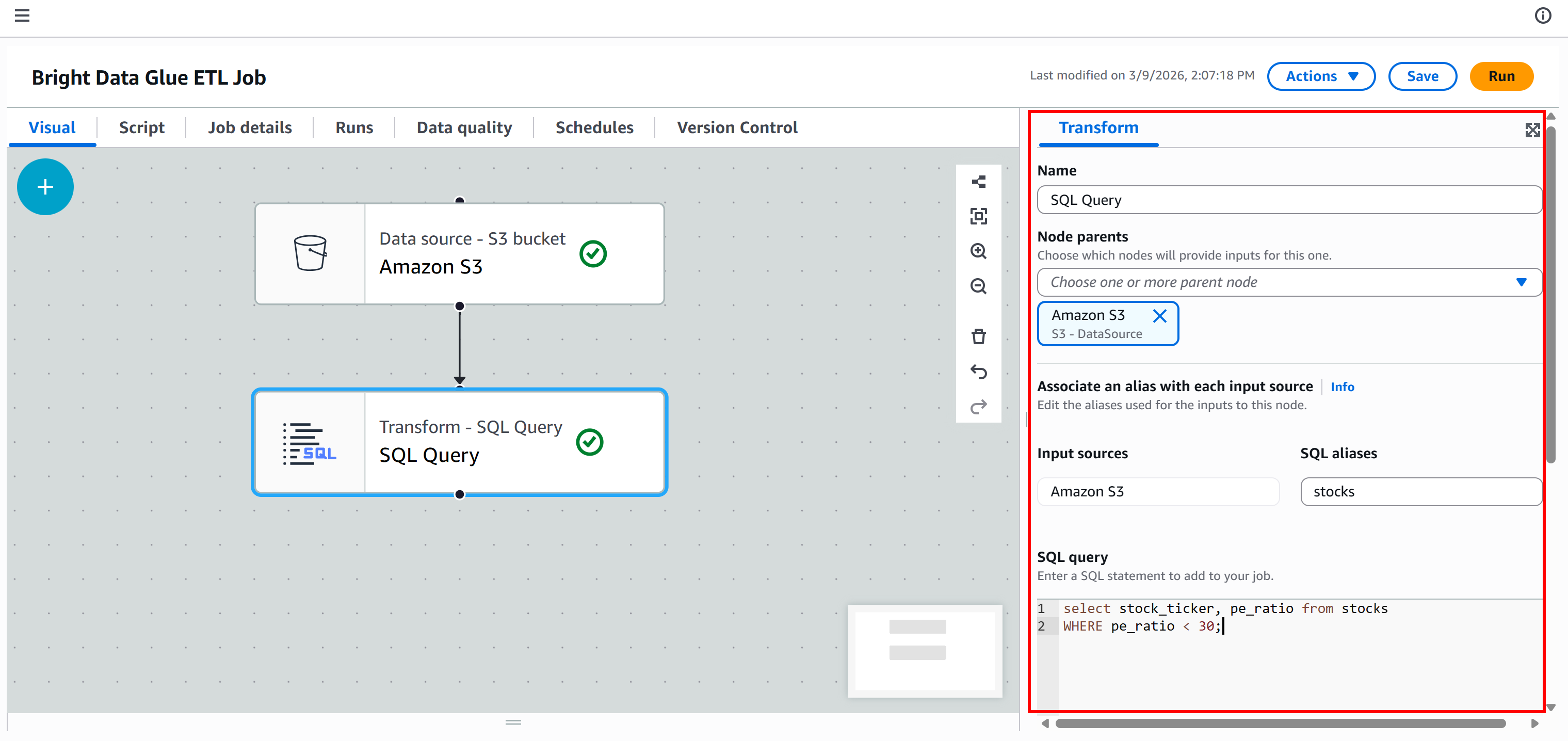Open the Data quality tab
The width and height of the screenshot is (1568, 741).
coord(464,127)
